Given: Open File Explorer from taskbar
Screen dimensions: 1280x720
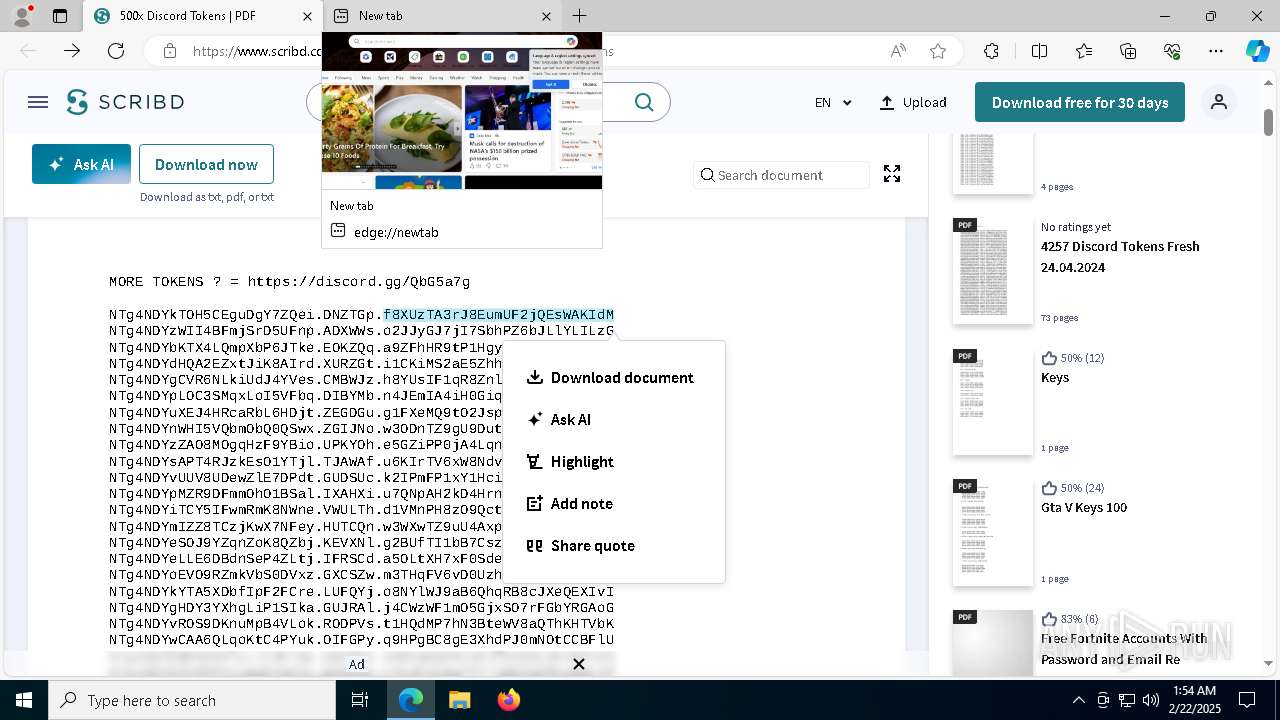Looking at the screenshot, I should tap(459, 700).
